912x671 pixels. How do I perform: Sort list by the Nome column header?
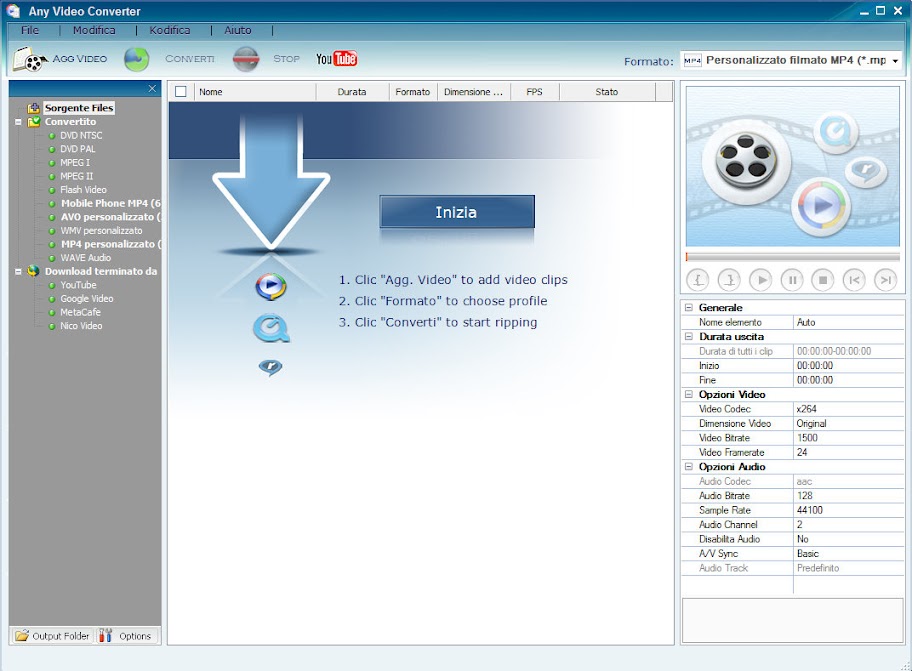pos(255,92)
